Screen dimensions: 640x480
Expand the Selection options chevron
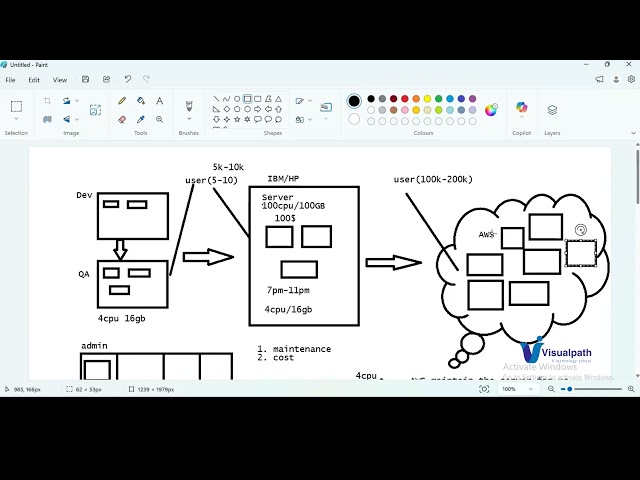[16, 119]
